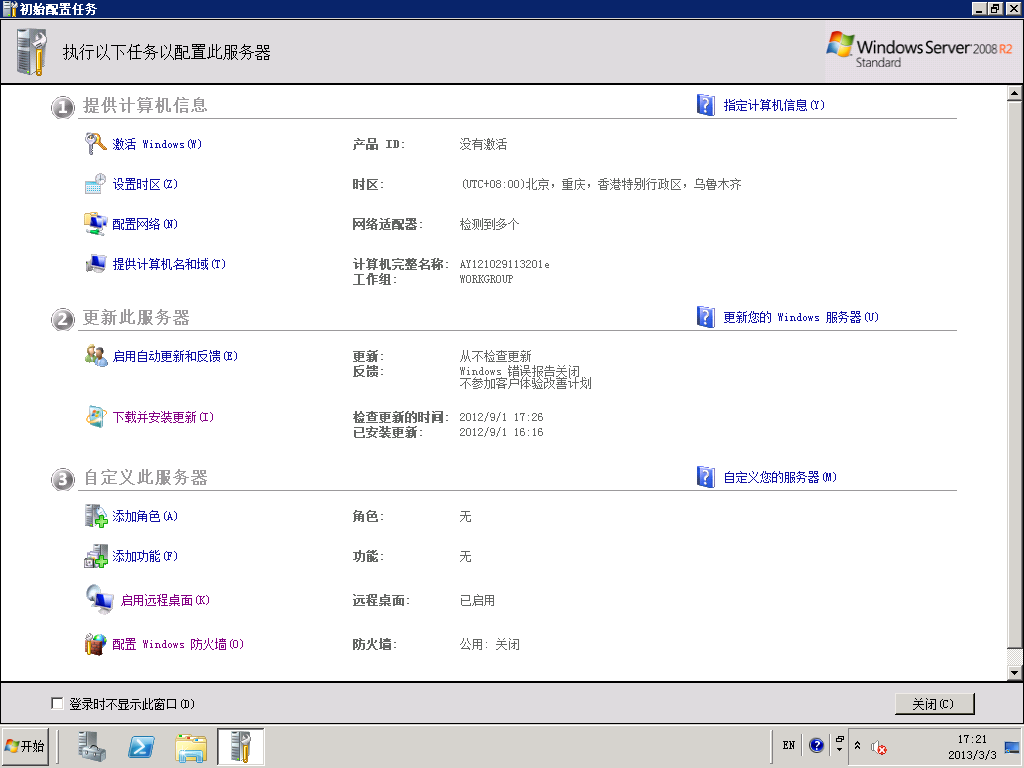
Task: Expand hidden tray icons arrow
Action: point(857,745)
